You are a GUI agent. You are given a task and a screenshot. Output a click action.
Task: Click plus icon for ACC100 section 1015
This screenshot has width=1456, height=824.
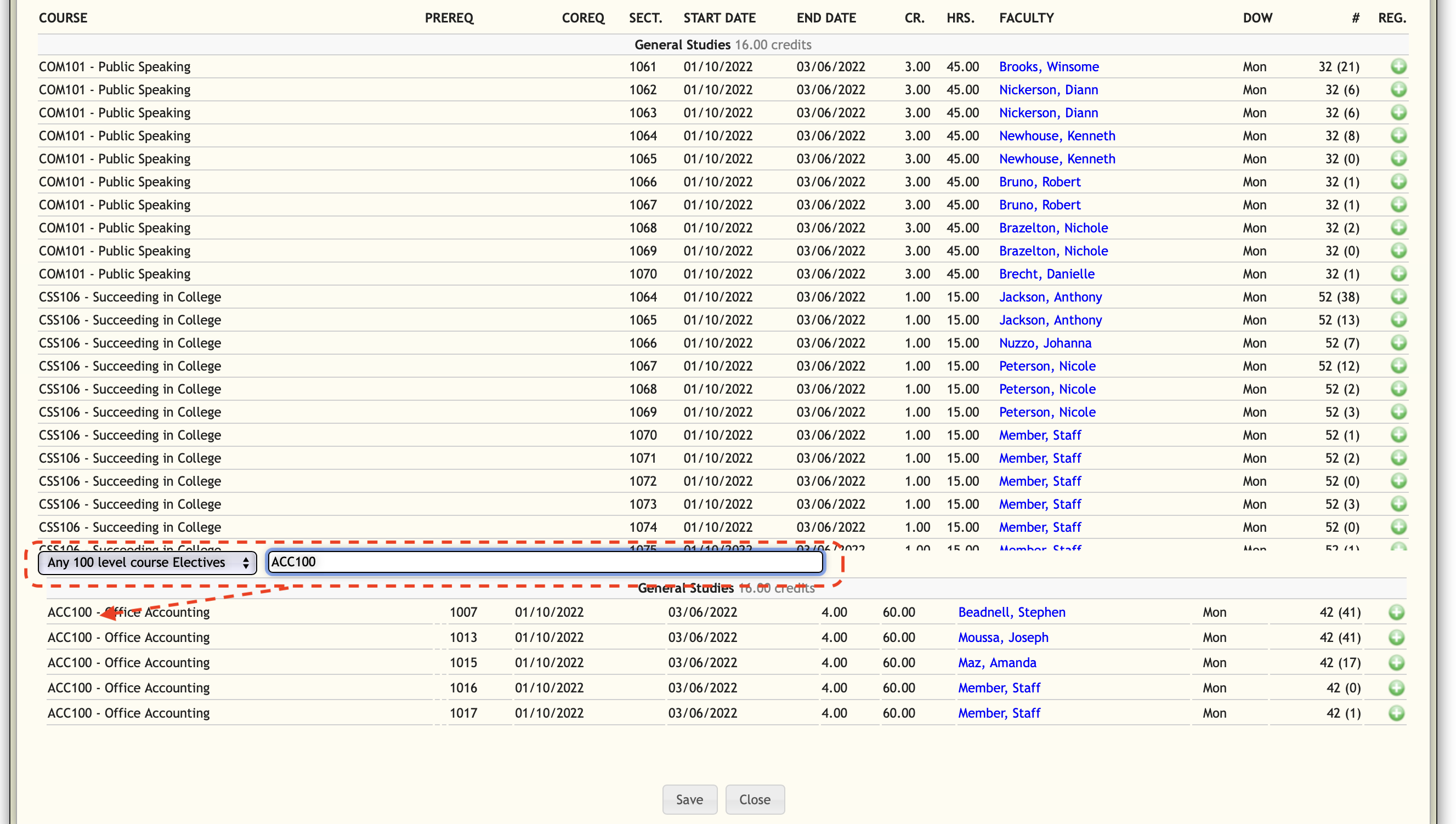tap(1396, 663)
